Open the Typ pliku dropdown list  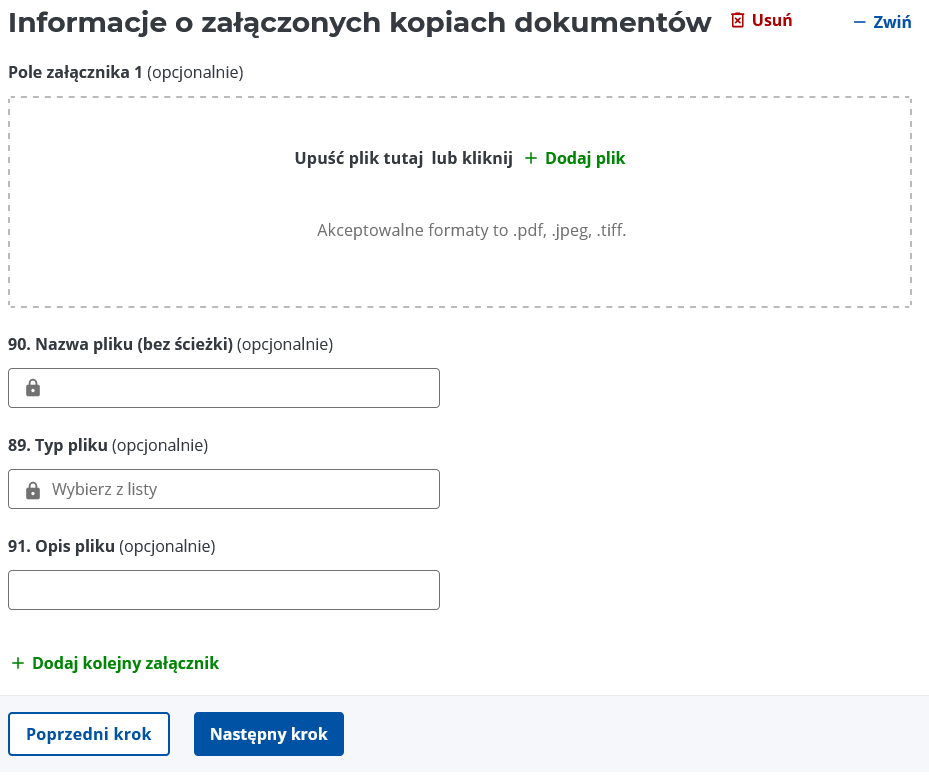point(224,489)
